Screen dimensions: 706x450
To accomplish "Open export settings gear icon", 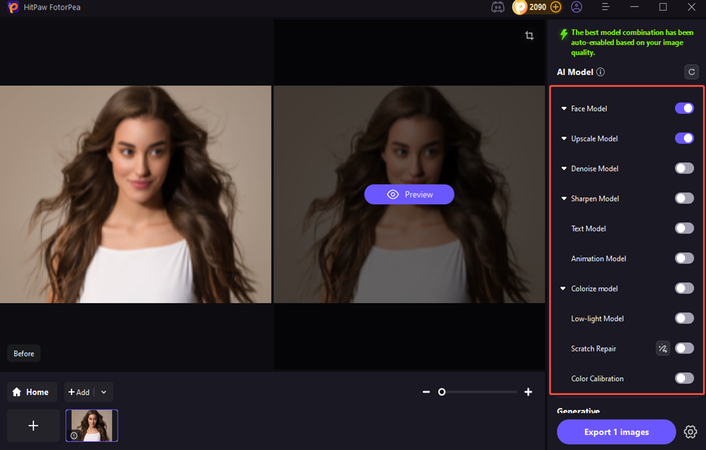I will (690, 432).
